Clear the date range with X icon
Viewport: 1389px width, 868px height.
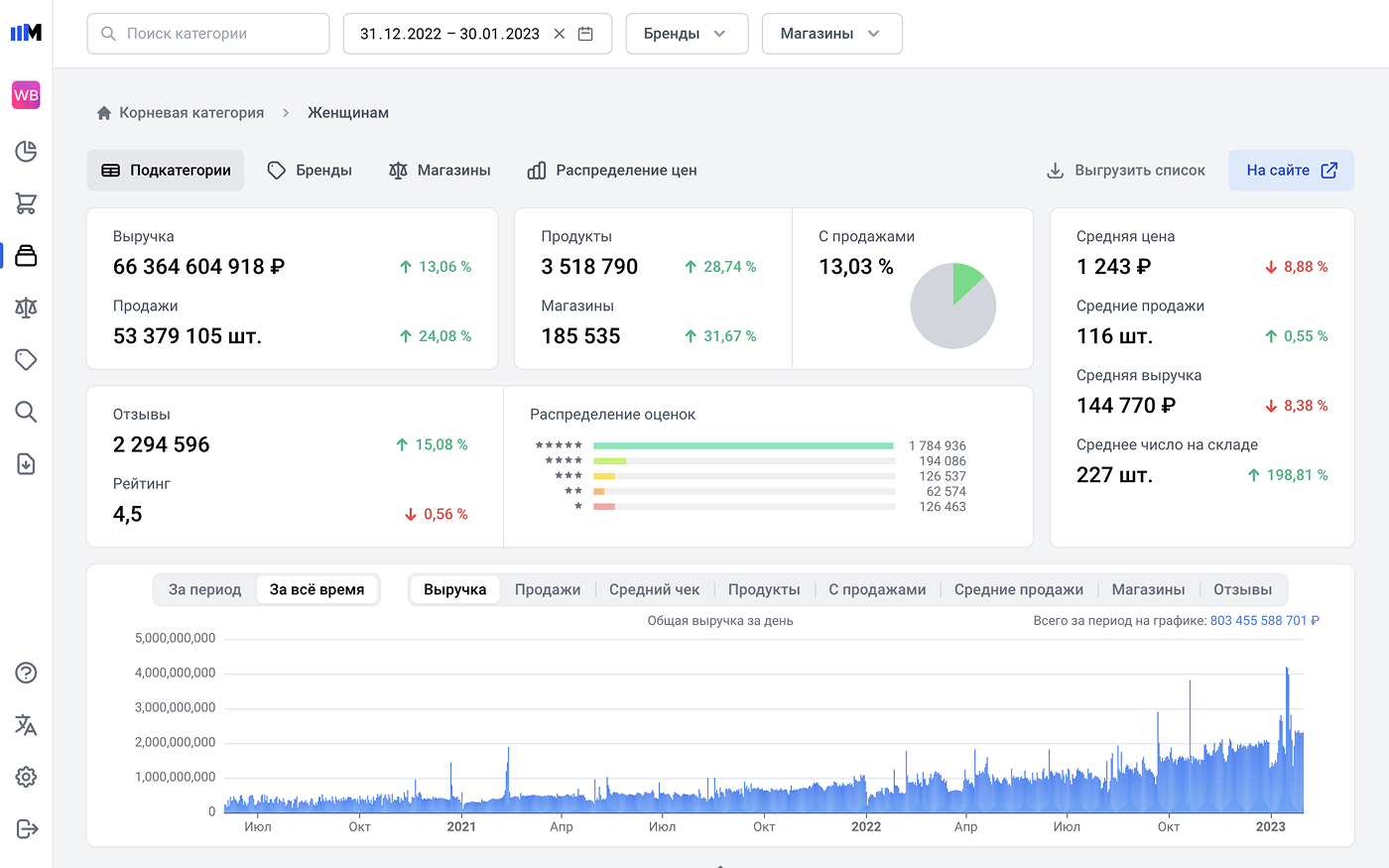560,34
